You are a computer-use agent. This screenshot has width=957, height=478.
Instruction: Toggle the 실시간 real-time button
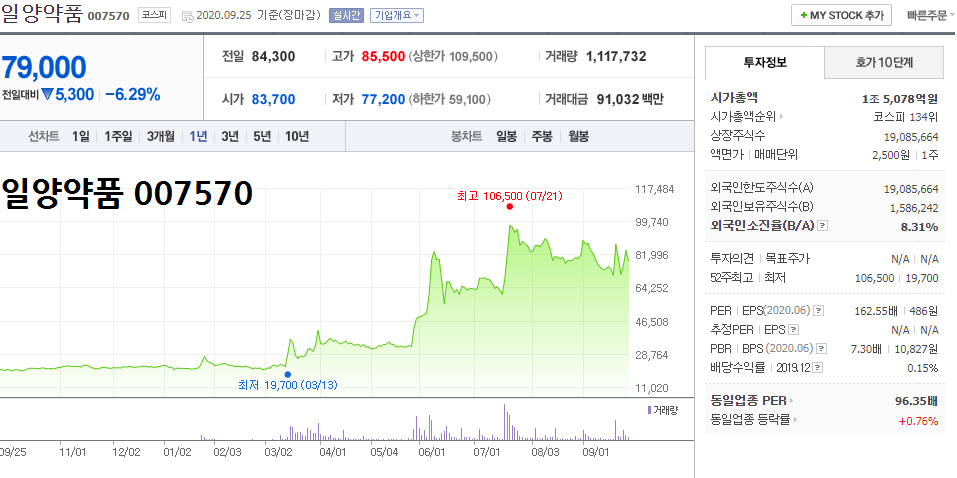pyautogui.click(x=346, y=15)
